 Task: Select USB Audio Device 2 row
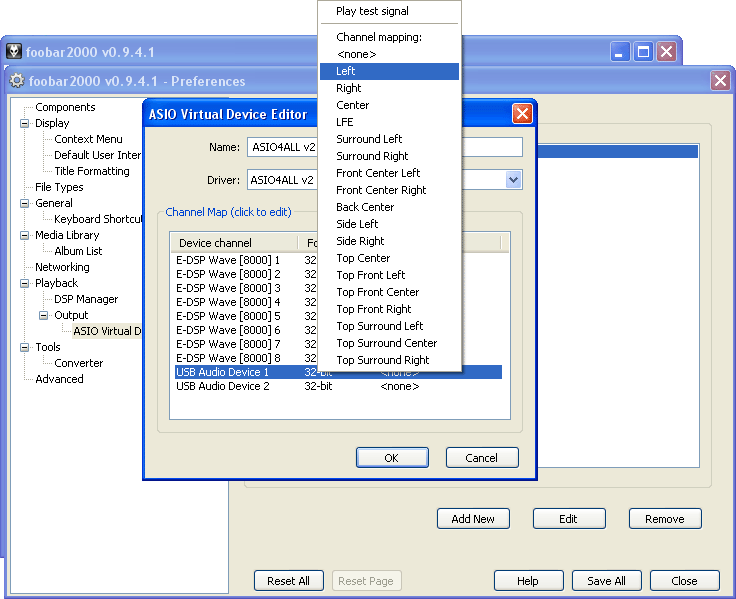click(x=338, y=386)
